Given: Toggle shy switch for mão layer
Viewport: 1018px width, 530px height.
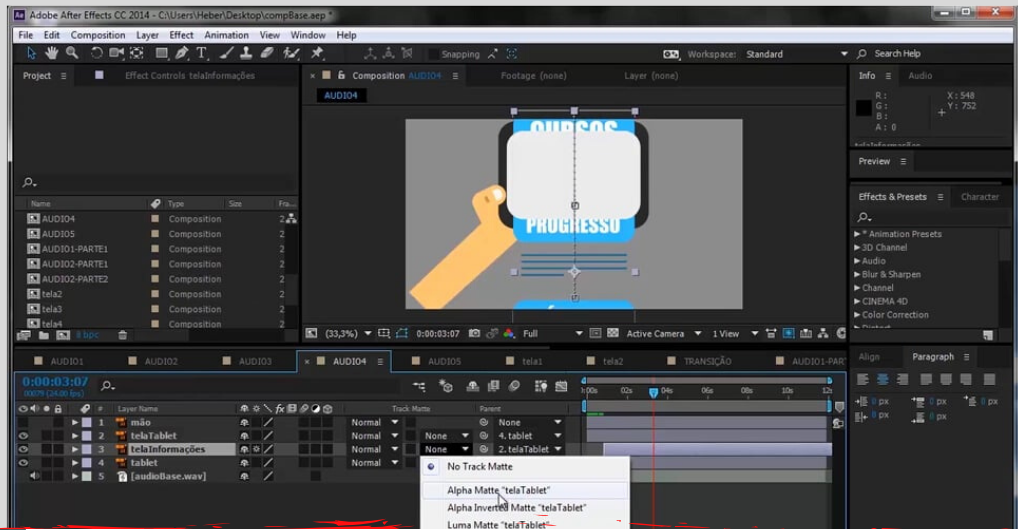Looking at the screenshot, I should click(x=244, y=422).
